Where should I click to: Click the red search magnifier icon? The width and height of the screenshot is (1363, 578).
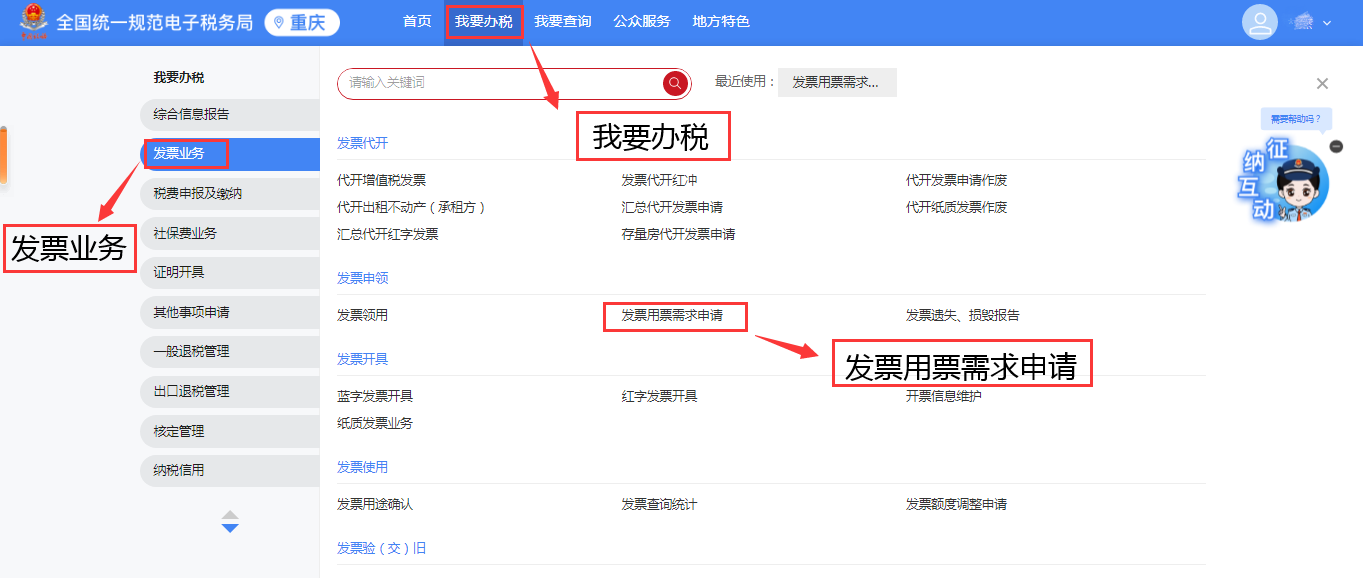tap(675, 83)
